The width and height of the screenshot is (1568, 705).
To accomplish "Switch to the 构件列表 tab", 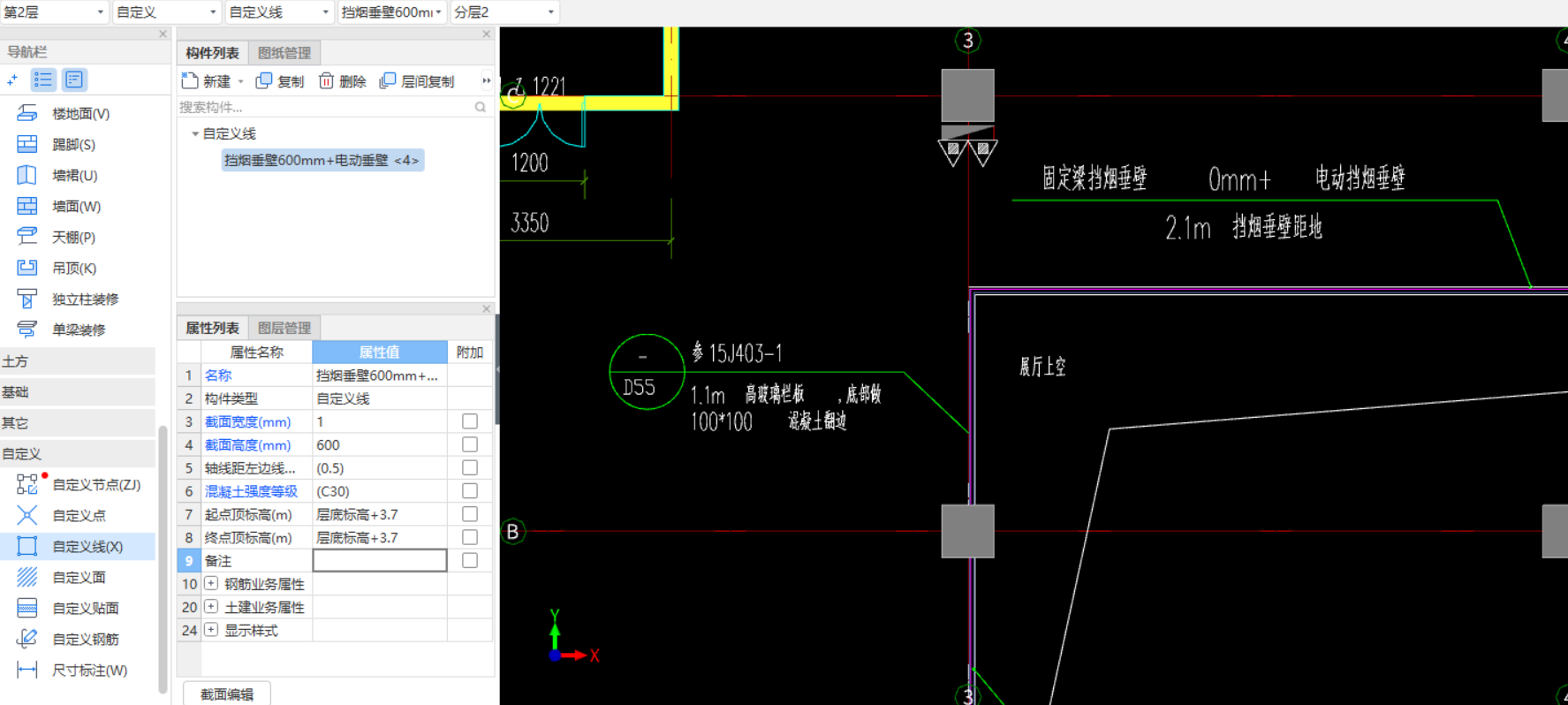I will click(212, 53).
